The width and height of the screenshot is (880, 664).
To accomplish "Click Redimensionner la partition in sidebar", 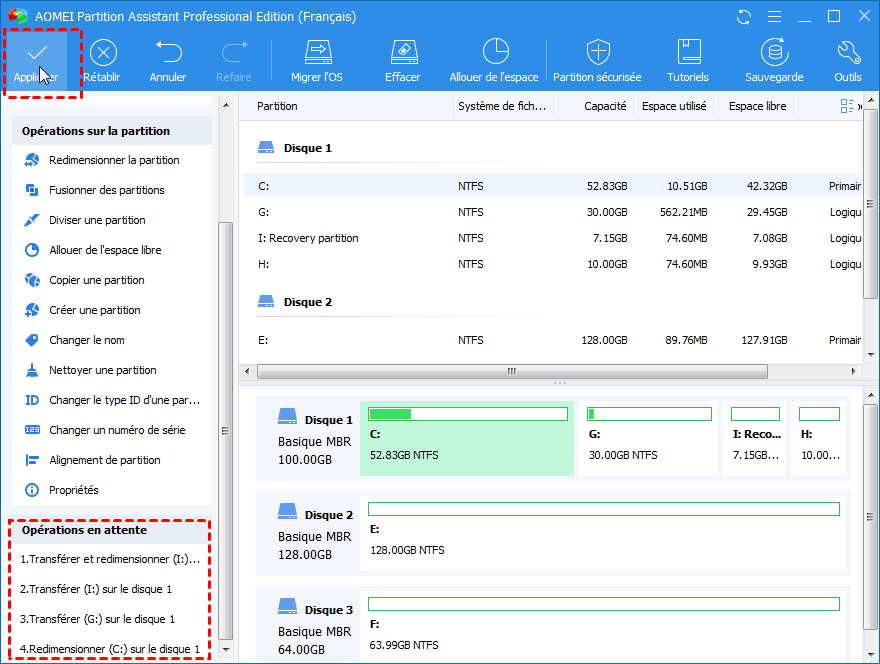I will (114, 160).
